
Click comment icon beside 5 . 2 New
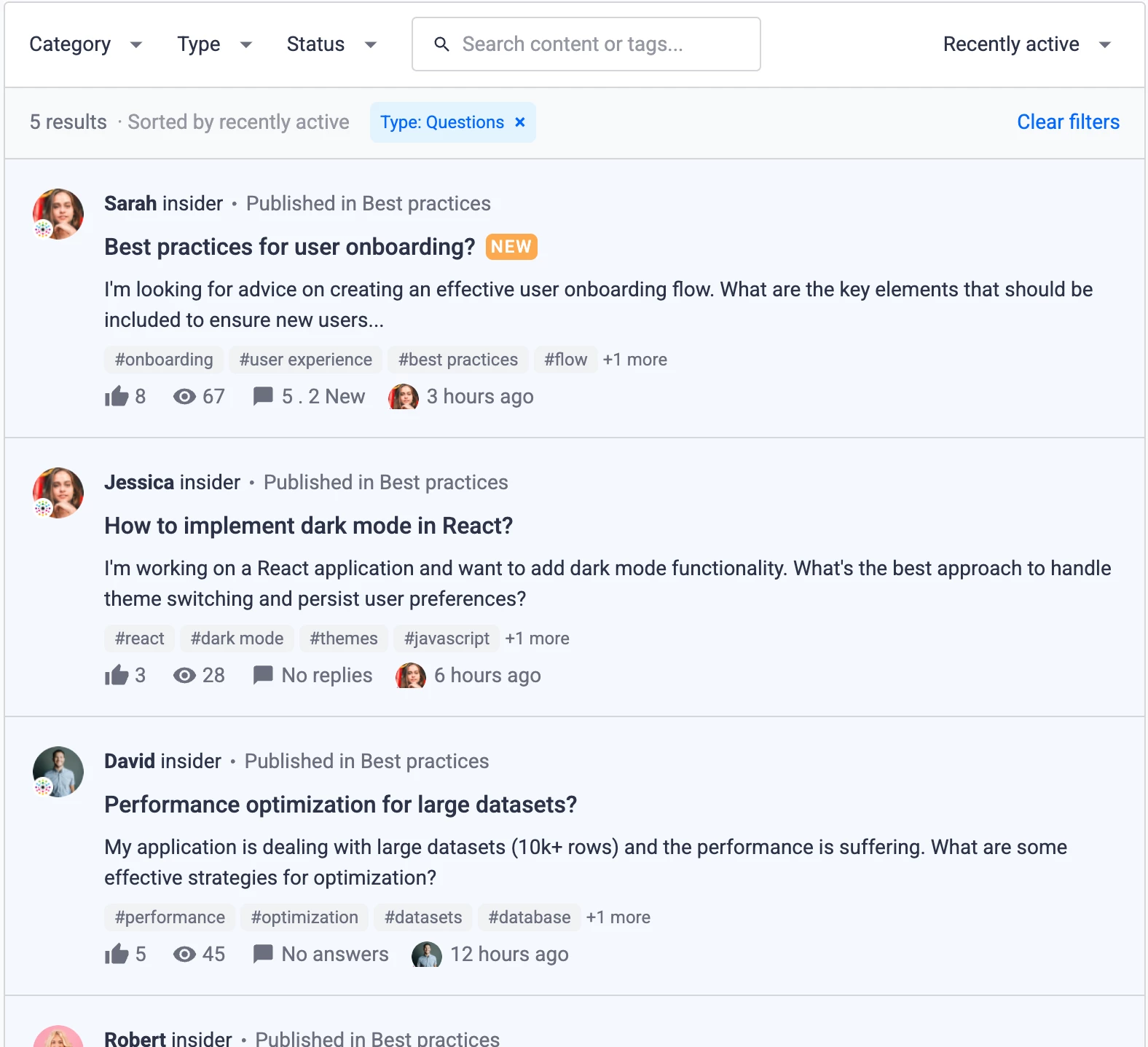(263, 397)
